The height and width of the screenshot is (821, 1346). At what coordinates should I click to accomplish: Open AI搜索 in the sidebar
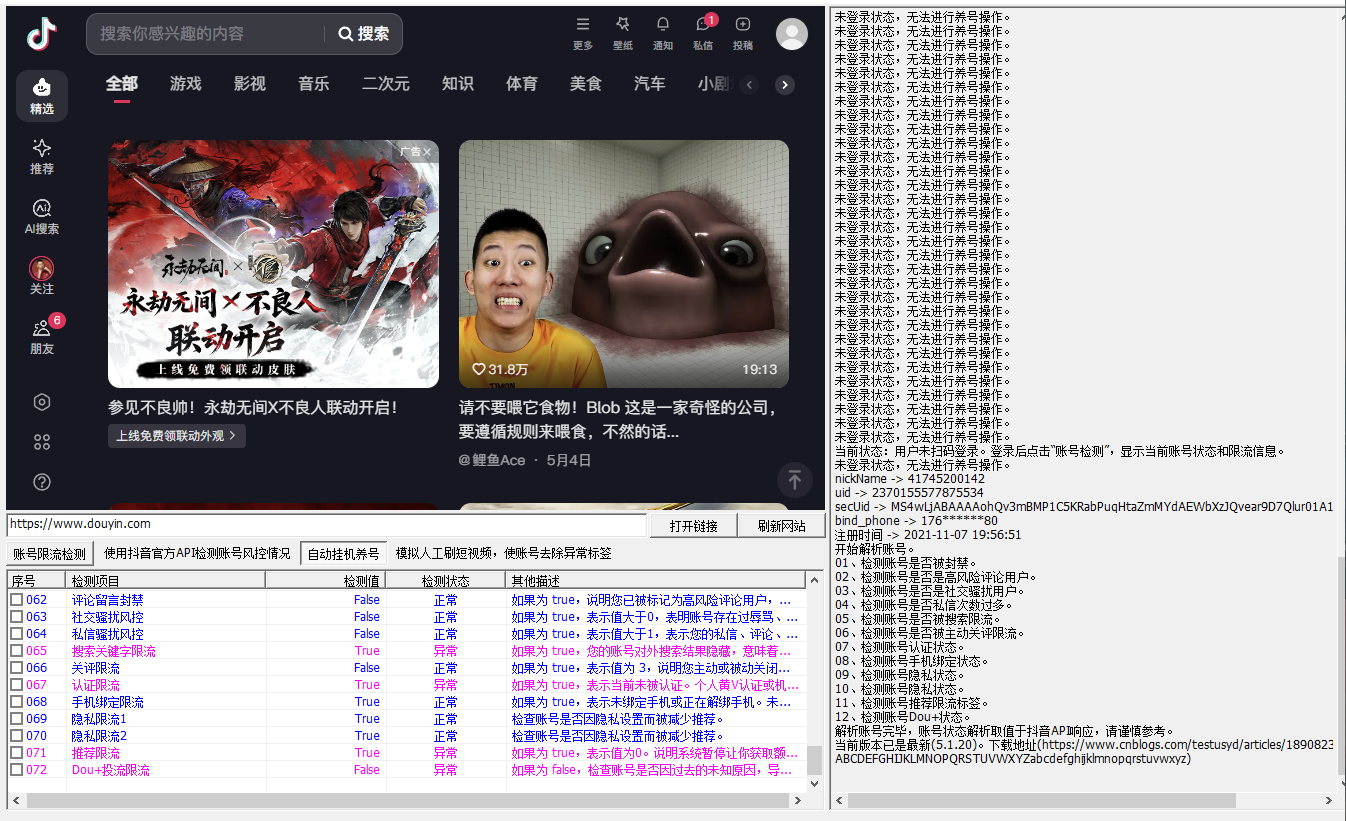[x=42, y=217]
